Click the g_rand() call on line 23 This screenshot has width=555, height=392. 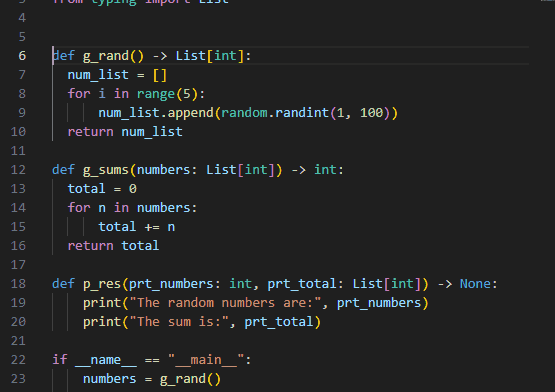[x=190, y=379]
